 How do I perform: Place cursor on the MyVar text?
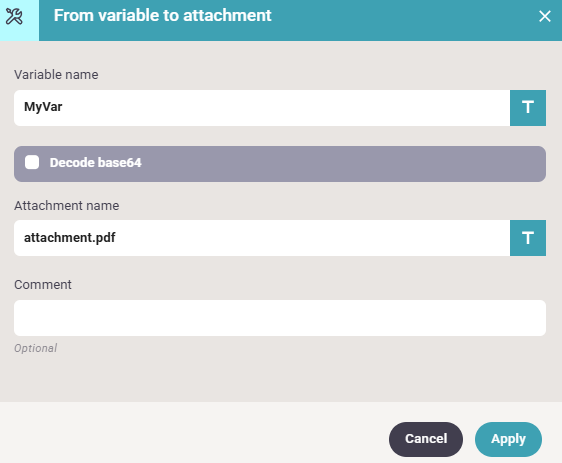(x=43, y=107)
